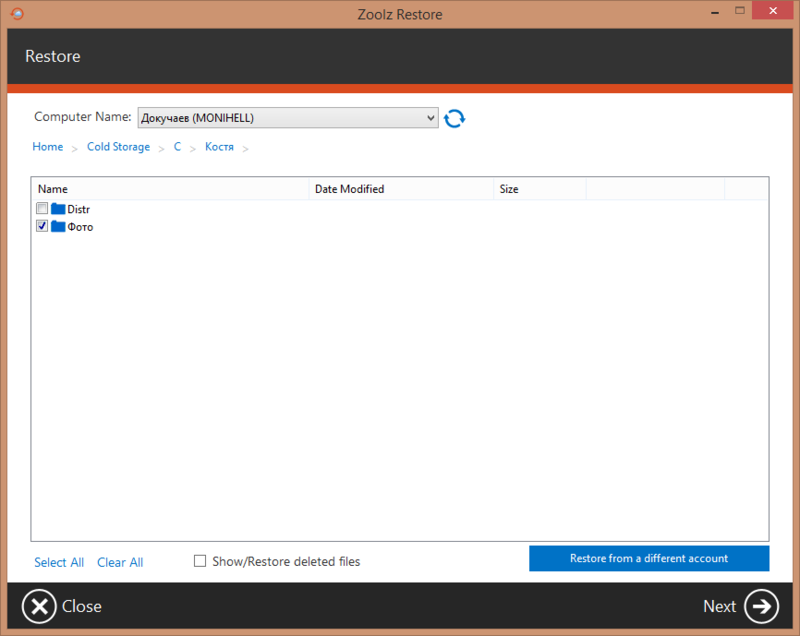The image size is (800, 636).
Task: Click Clear All link
Action: coord(120,562)
